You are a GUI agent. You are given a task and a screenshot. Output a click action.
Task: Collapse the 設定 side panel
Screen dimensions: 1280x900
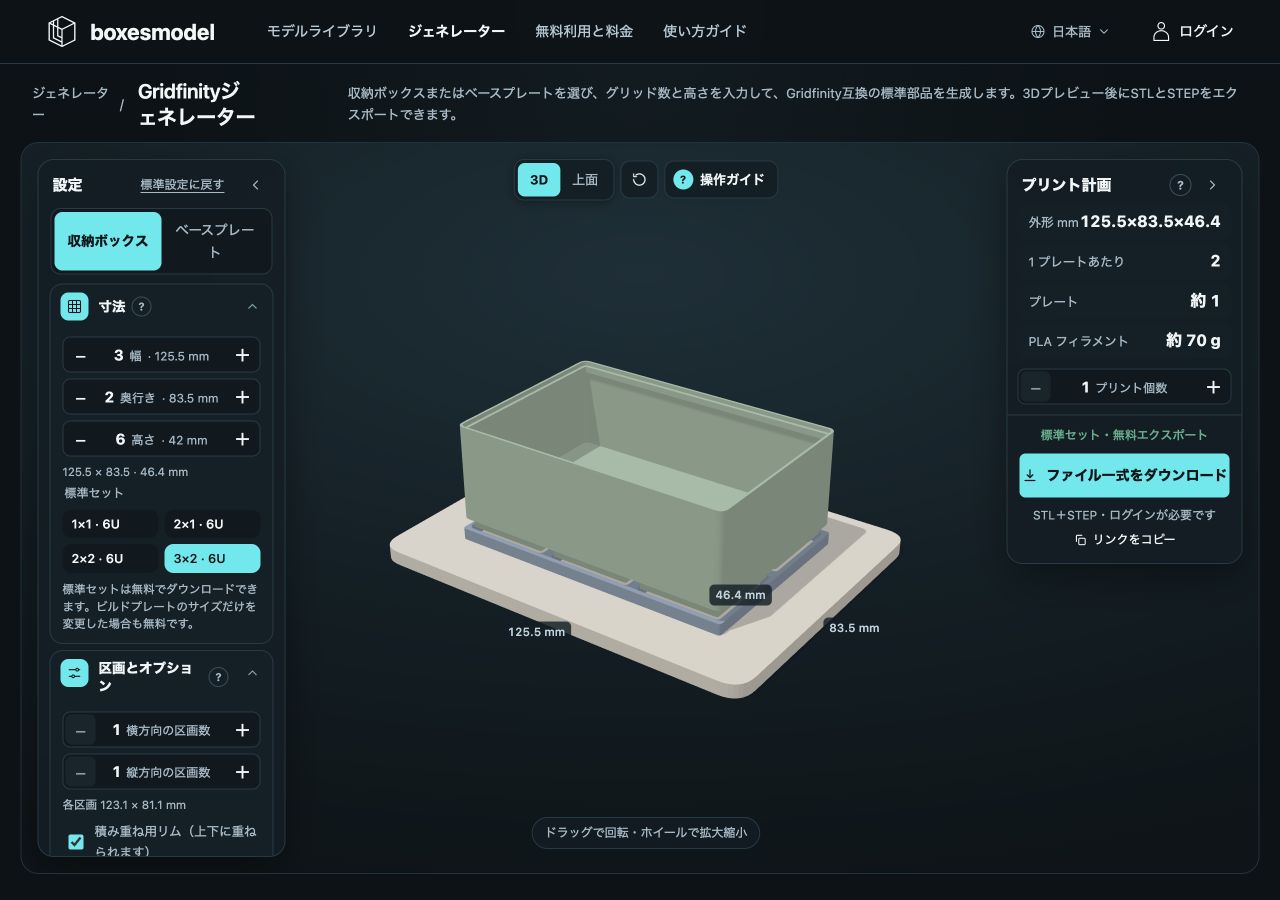pos(256,185)
